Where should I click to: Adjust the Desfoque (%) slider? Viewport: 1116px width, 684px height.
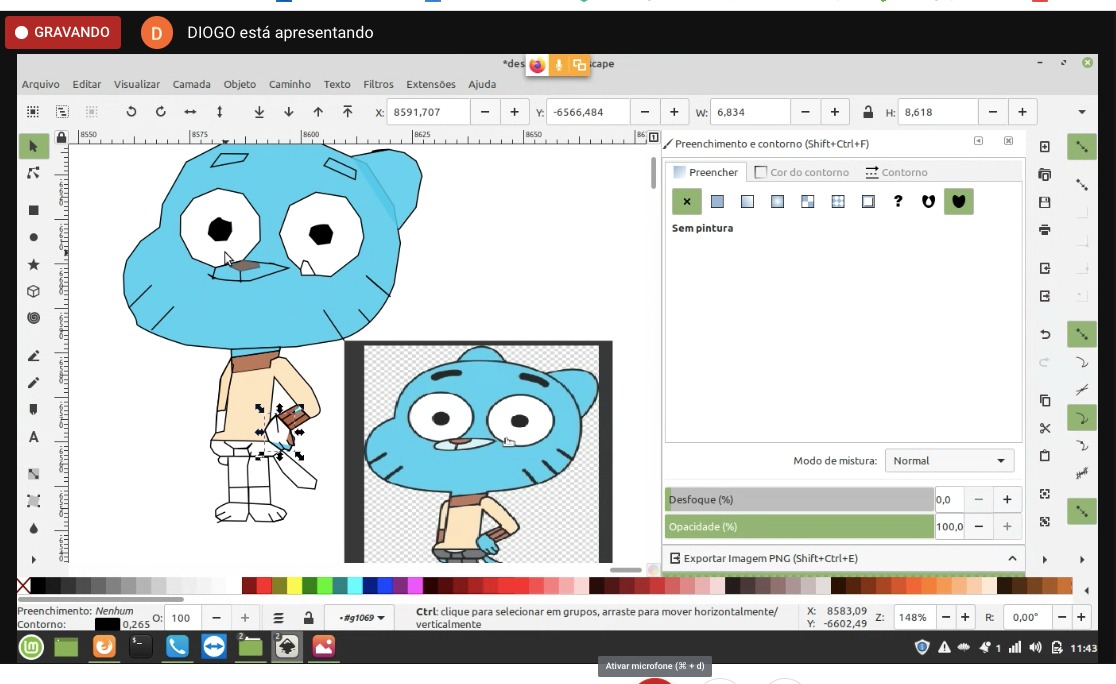[799, 500]
